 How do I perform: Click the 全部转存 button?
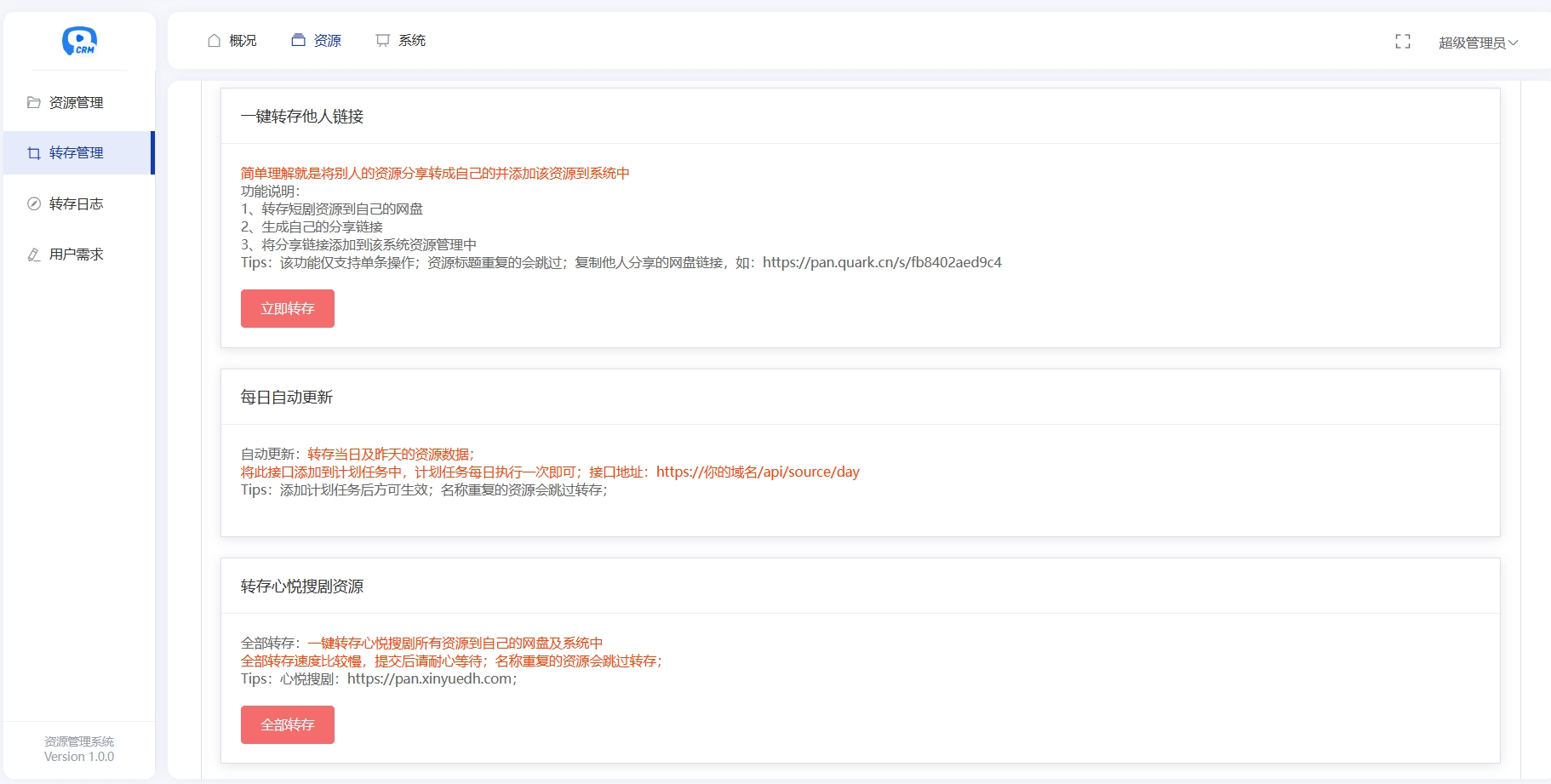(287, 724)
